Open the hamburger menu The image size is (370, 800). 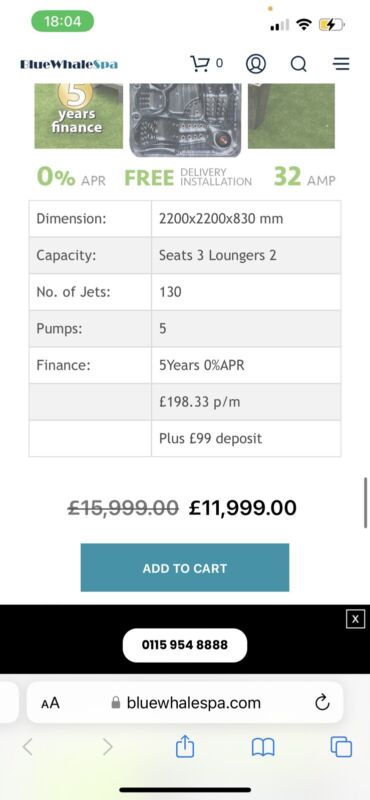pos(341,64)
